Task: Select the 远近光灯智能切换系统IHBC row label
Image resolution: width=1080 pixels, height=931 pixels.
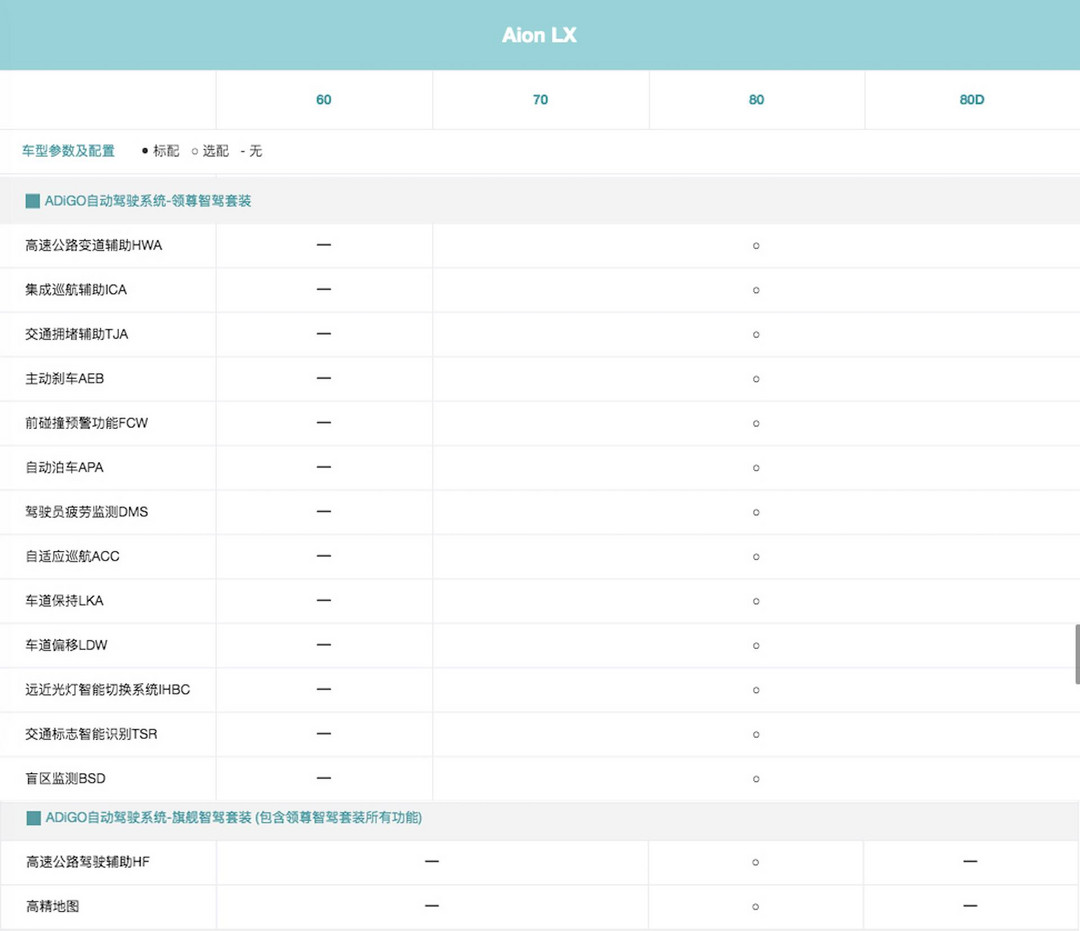Action: coord(107,689)
